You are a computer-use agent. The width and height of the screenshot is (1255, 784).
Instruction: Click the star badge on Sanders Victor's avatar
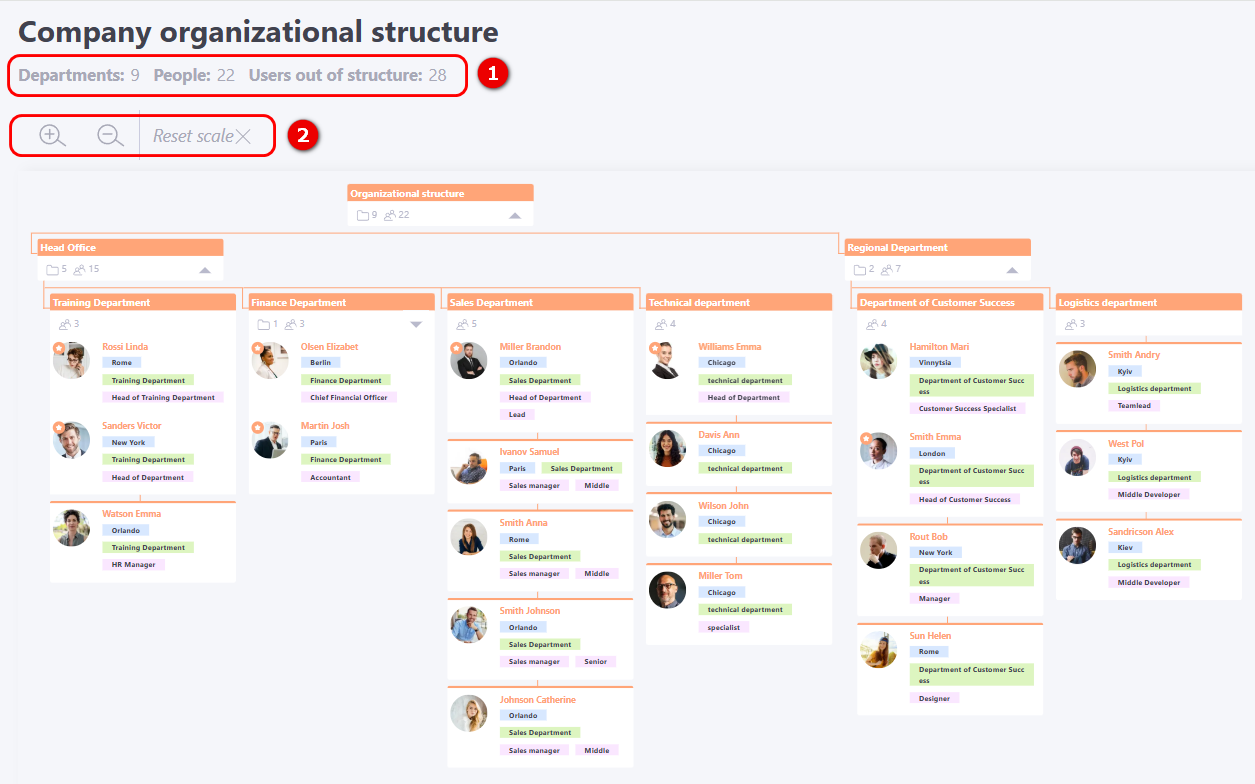[x=58, y=427]
